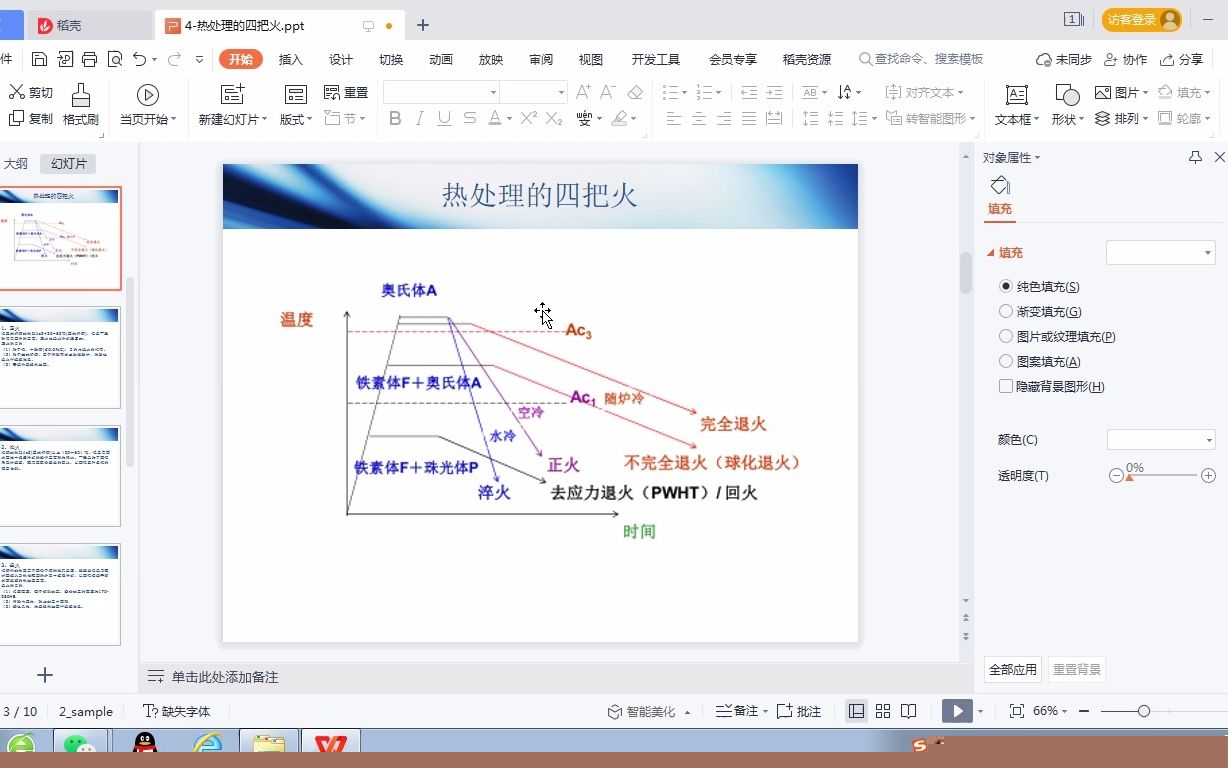Click the clear formatting eraser icon
This screenshot has width=1228, height=768.
tap(635, 92)
